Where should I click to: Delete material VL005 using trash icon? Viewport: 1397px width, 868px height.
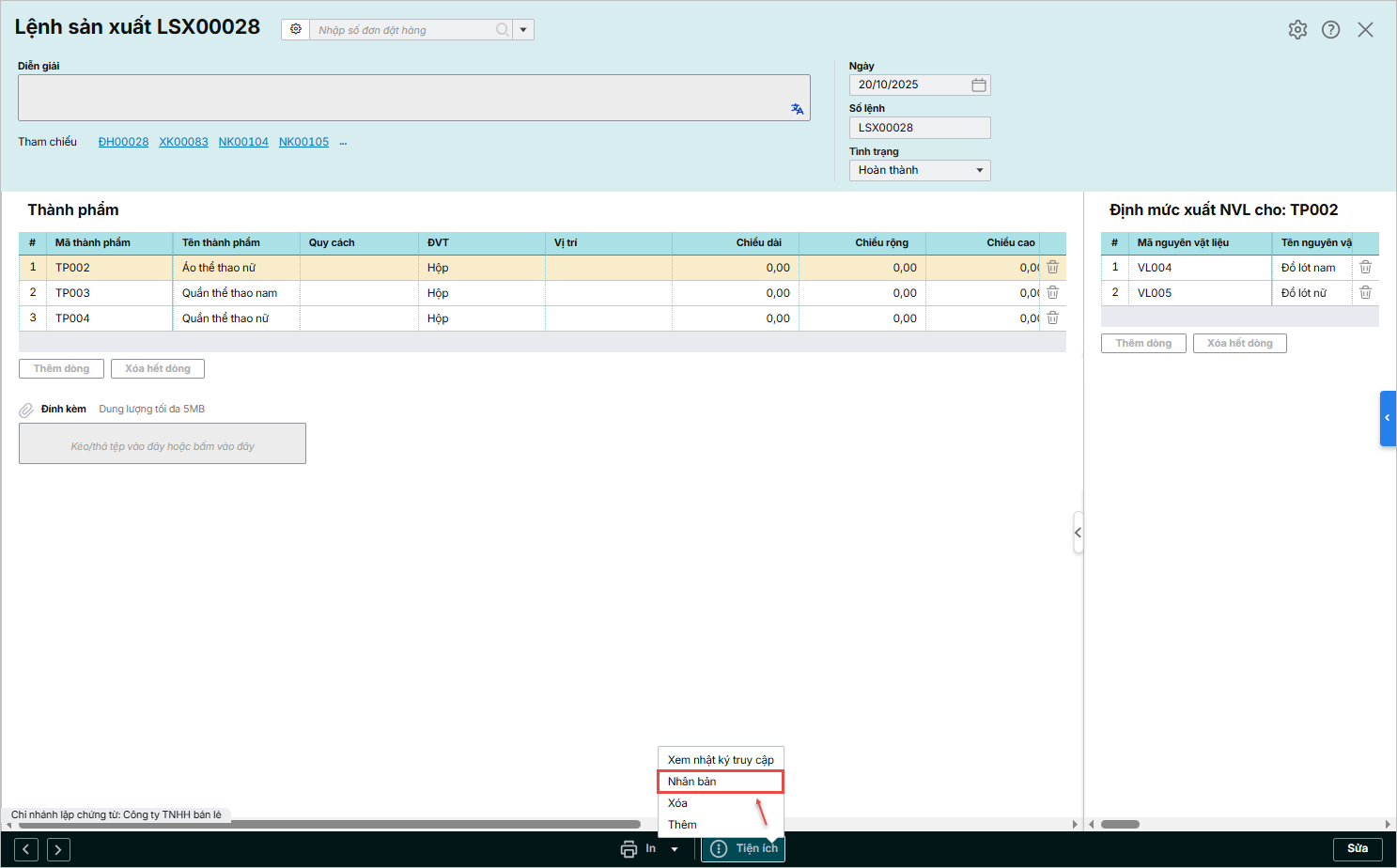[x=1365, y=293]
